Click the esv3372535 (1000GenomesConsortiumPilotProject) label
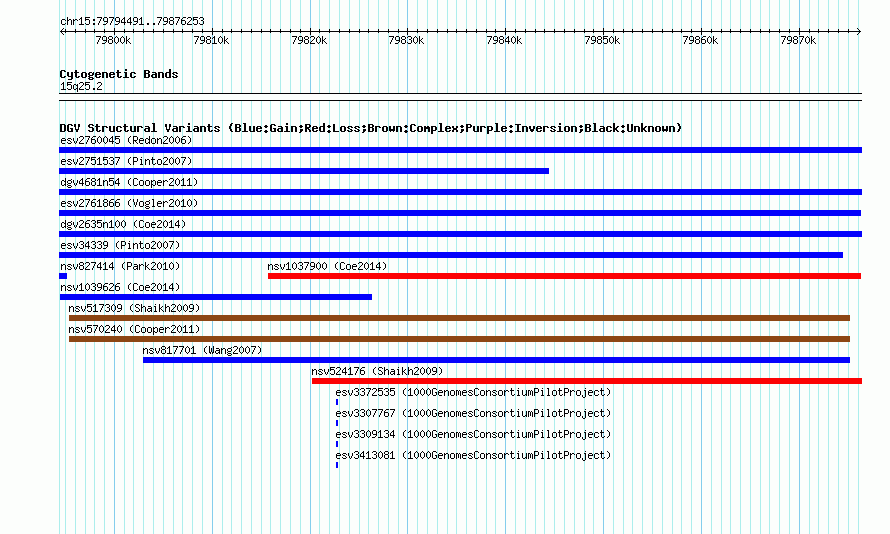 tap(473, 392)
